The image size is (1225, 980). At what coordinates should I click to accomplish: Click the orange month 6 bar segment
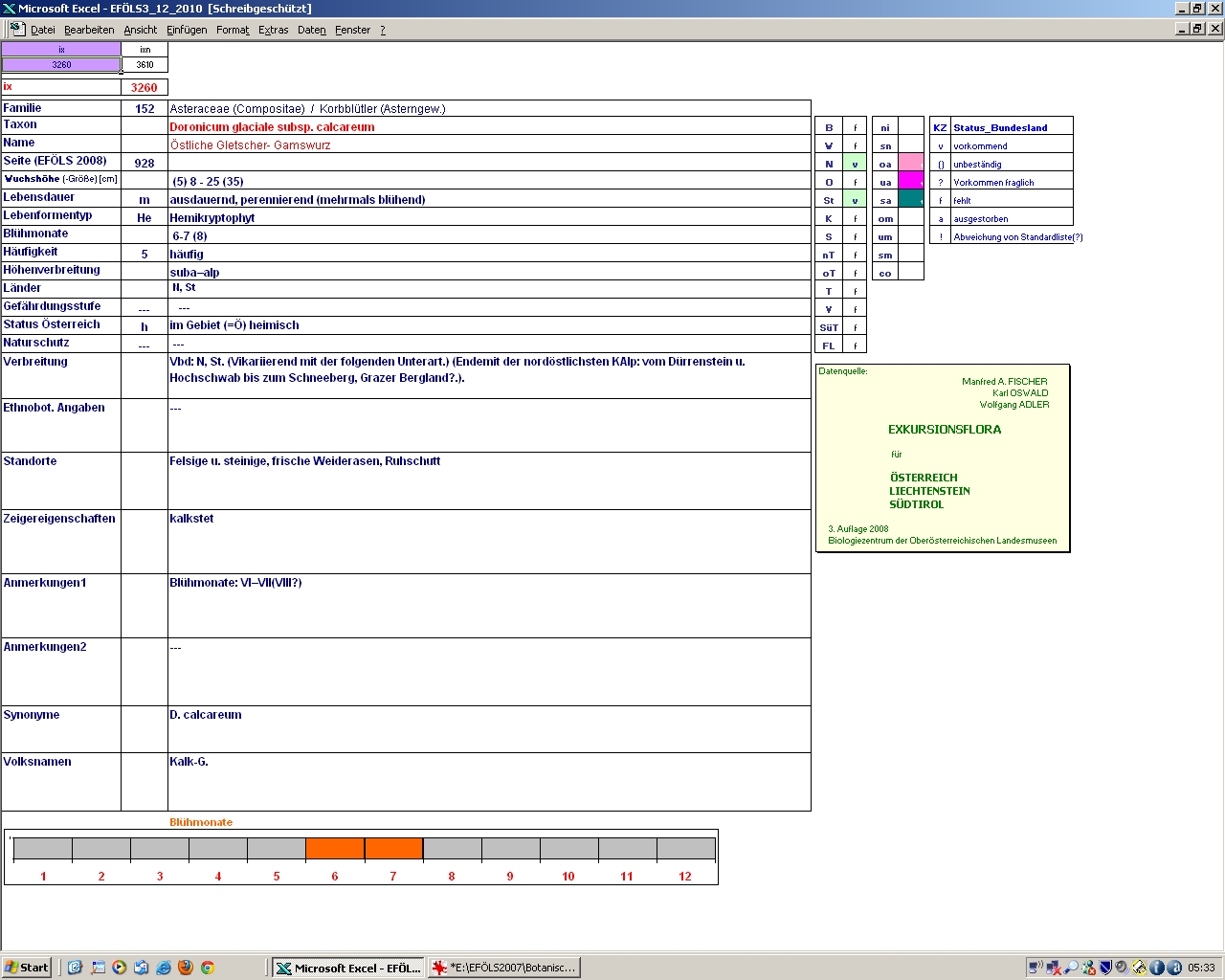pos(335,849)
